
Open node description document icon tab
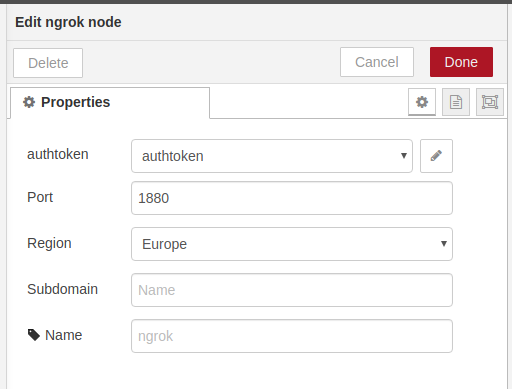456,102
